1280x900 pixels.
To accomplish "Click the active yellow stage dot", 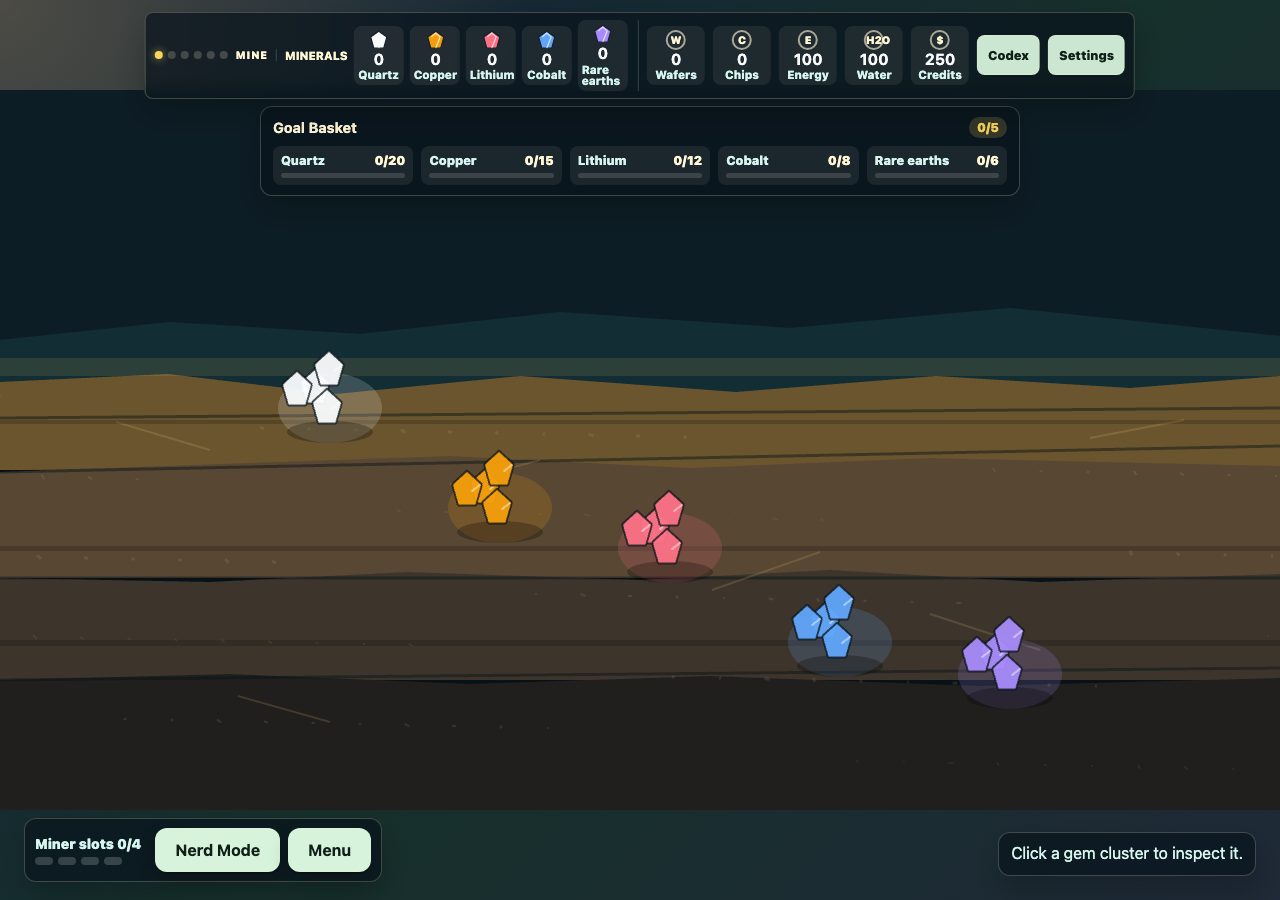I will coord(158,55).
